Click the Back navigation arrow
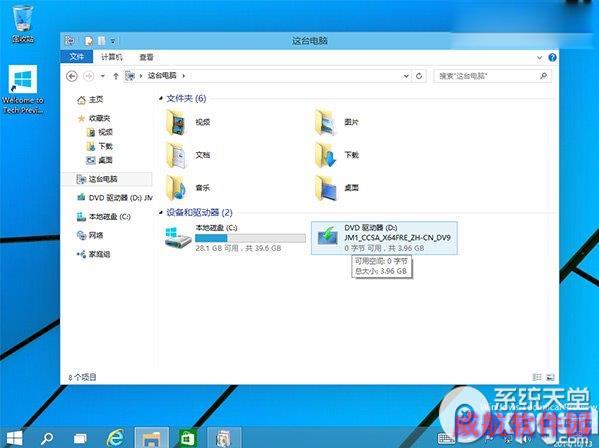 [x=72, y=76]
